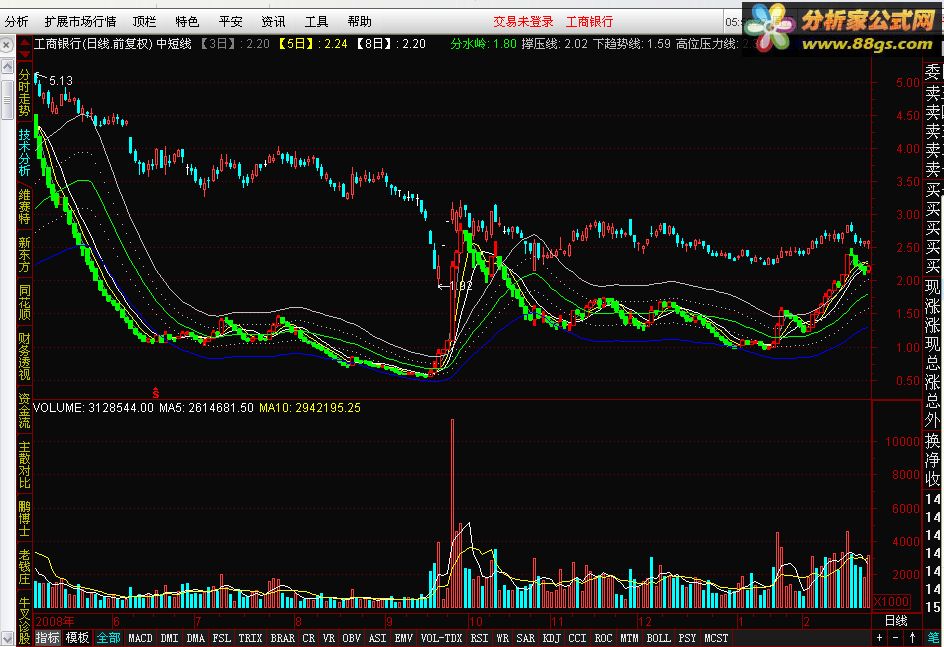Select the DMA indicator

click(195, 638)
